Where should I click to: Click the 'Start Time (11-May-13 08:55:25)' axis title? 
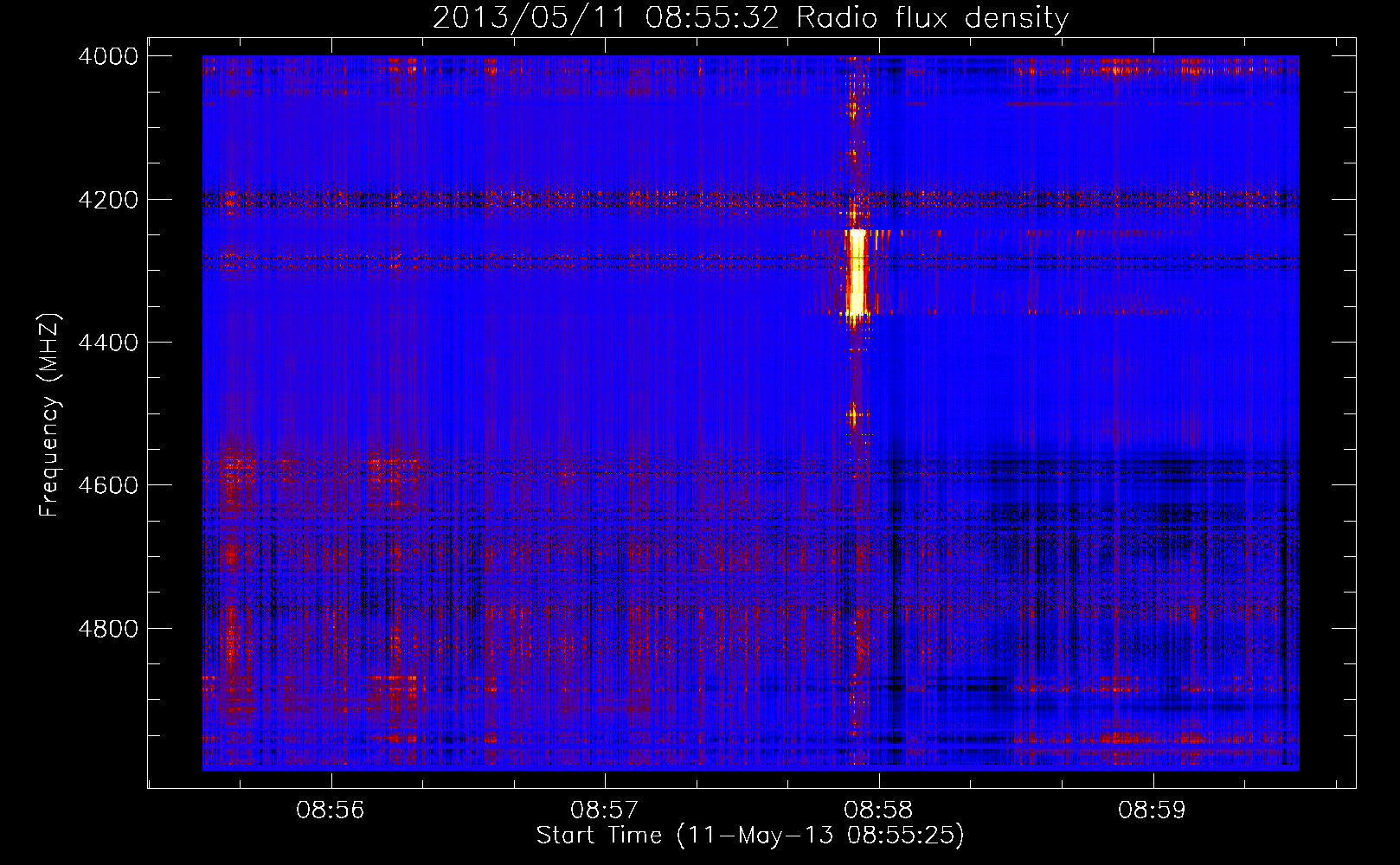click(x=750, y=836)
